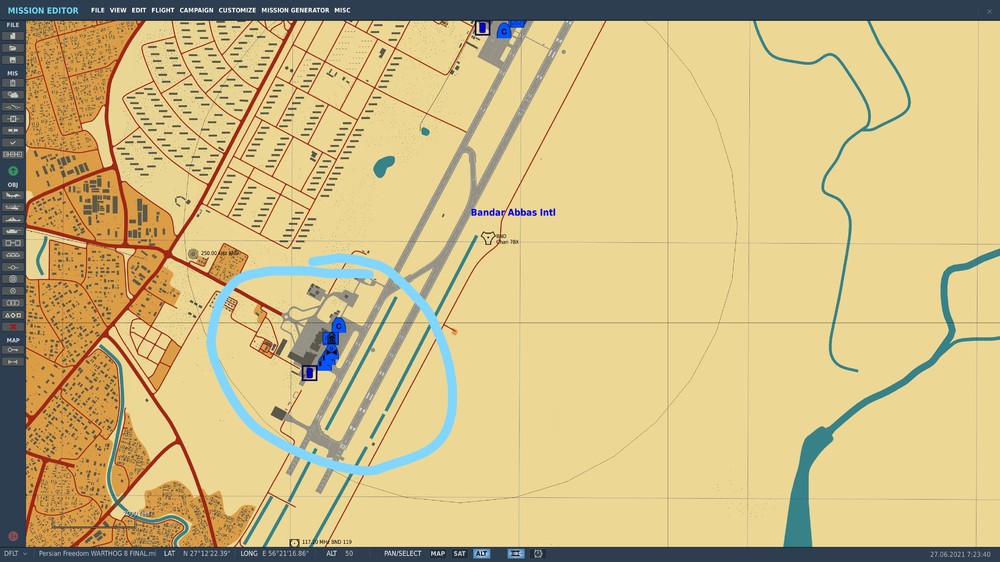Switch map view to ALT mode

[x=481, y=554]
